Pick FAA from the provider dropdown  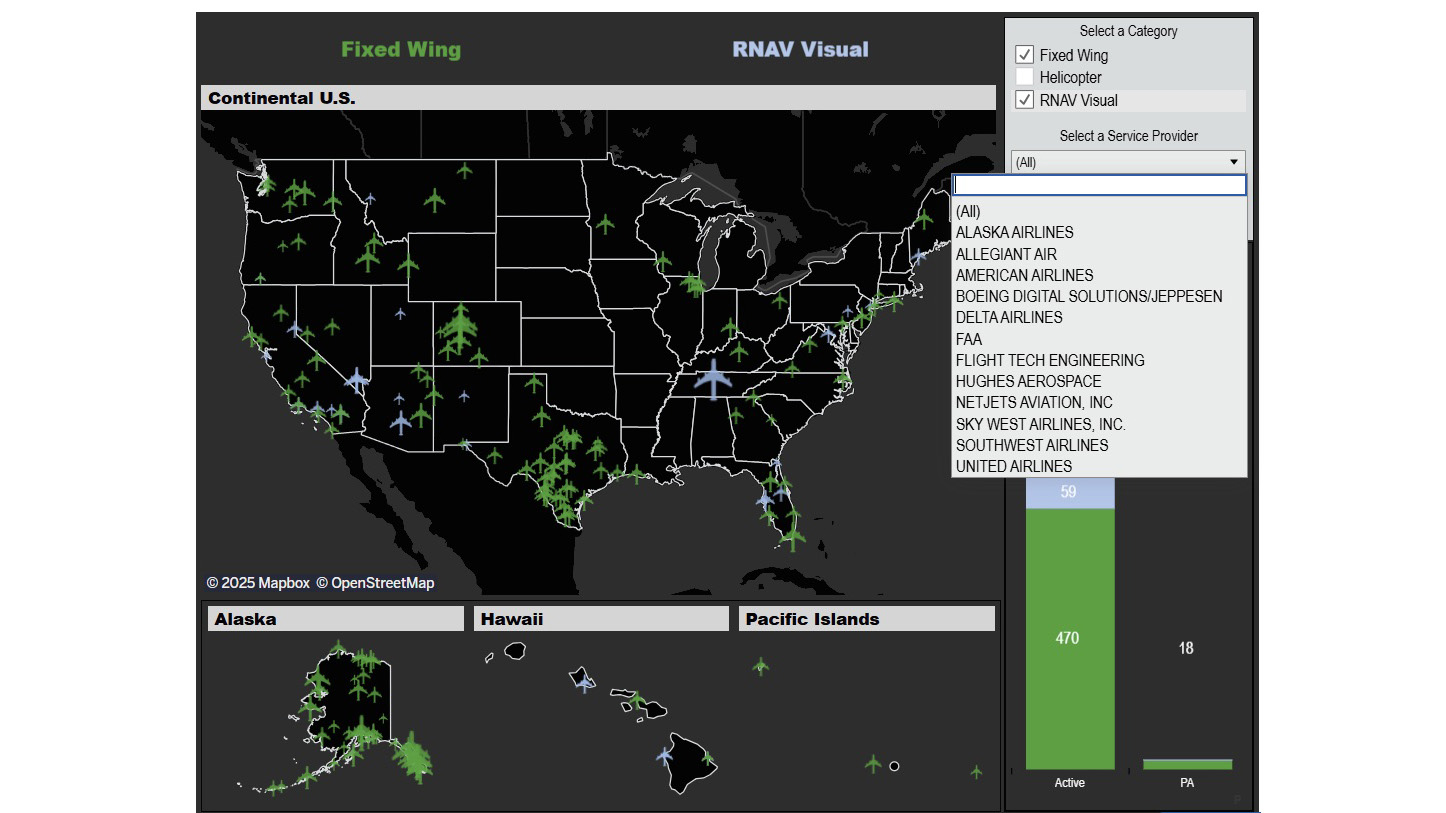1099,339
